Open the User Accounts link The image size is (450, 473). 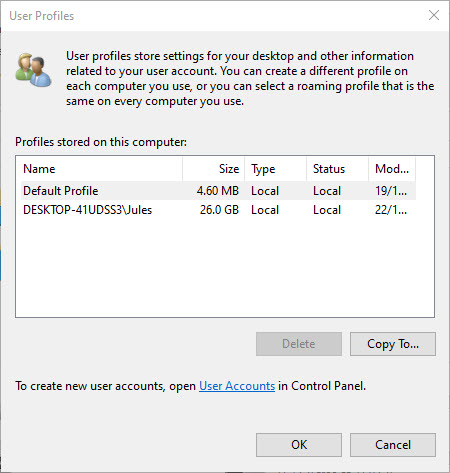(237, 386)
